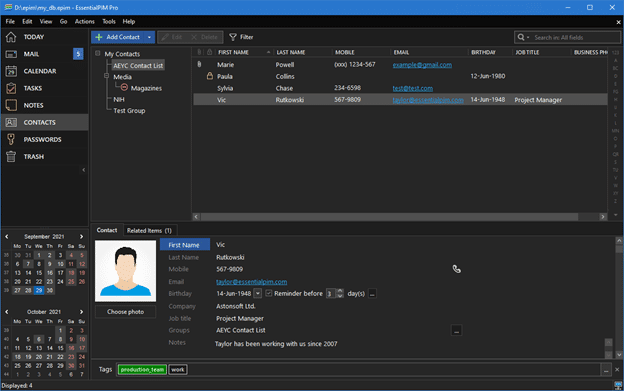Viewport: 624px width, 391px height.
Task: Click the paperclip icon in Marie's row
Action: coord(199,64)
